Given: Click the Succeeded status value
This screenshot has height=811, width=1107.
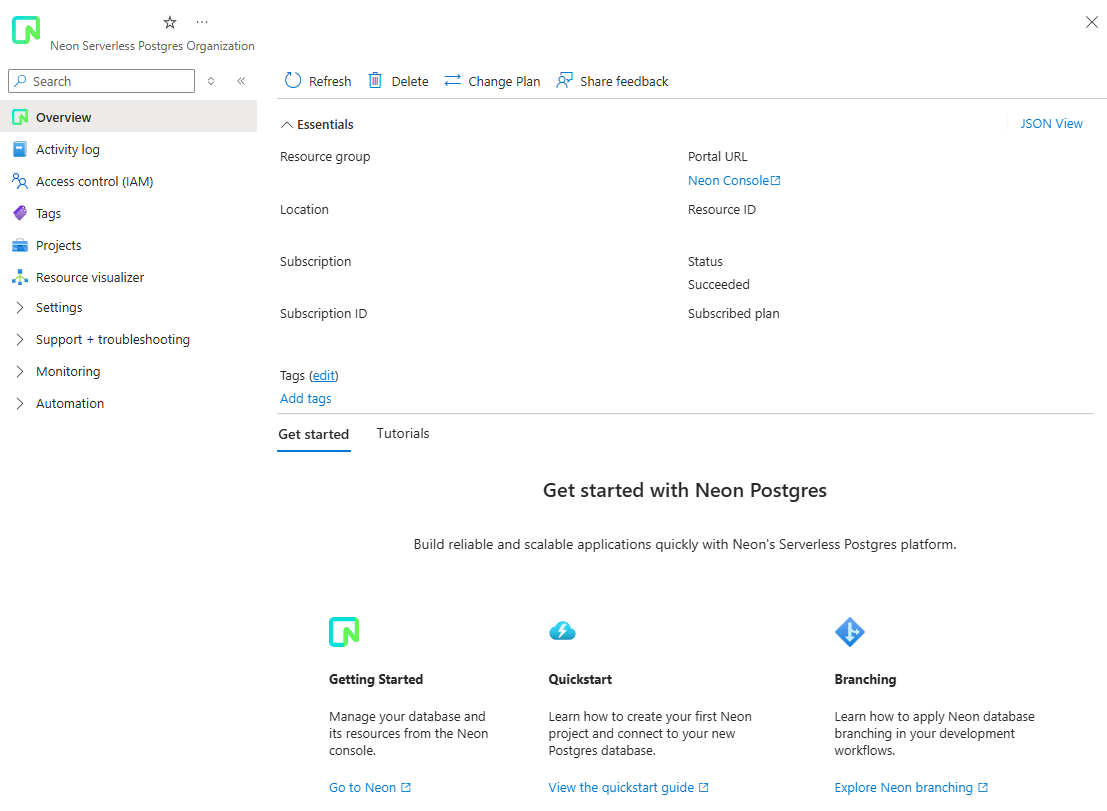Looking at the screenshot, I should pos(719,284).
